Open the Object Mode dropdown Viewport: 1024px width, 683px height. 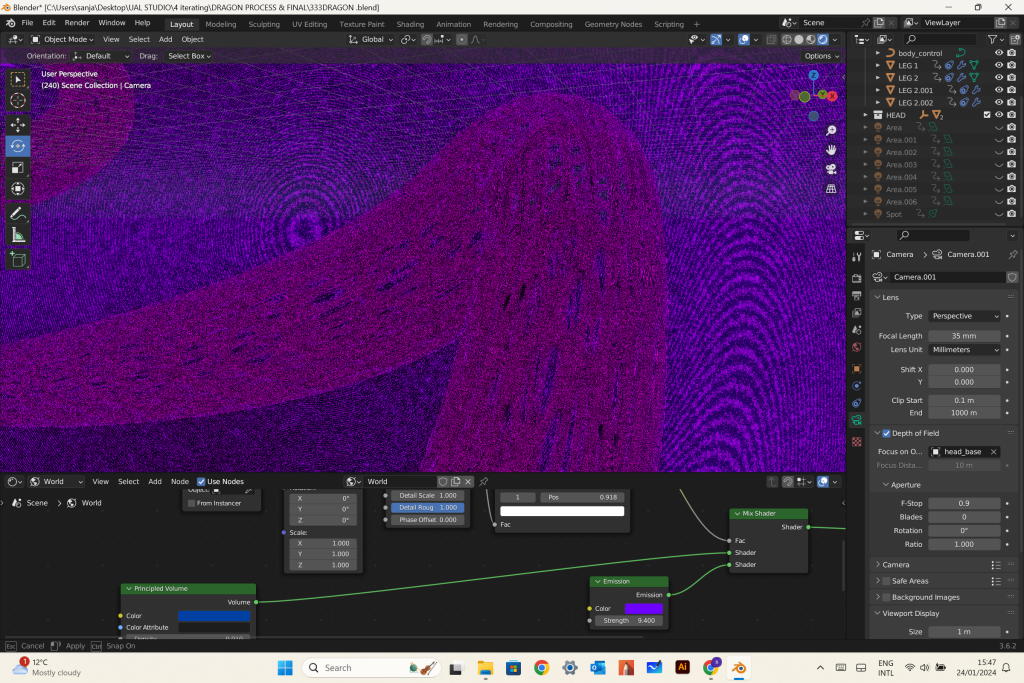pos(61,40)
